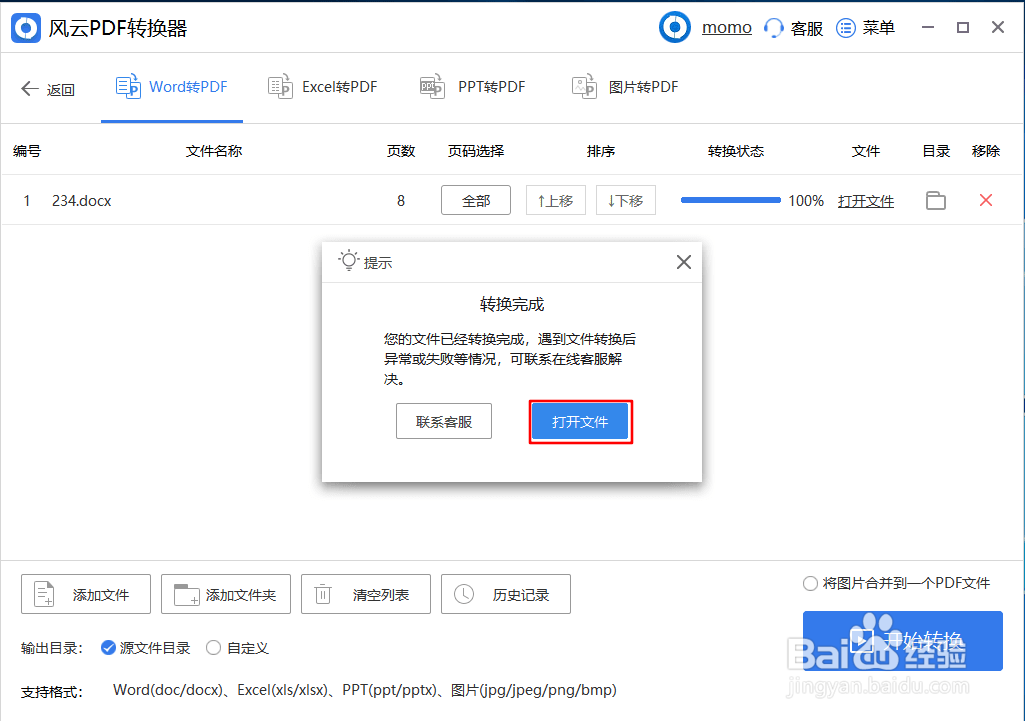Click the 打开文件 link for 234.docx
This screenshot has height=721, width=1025.
866,200
